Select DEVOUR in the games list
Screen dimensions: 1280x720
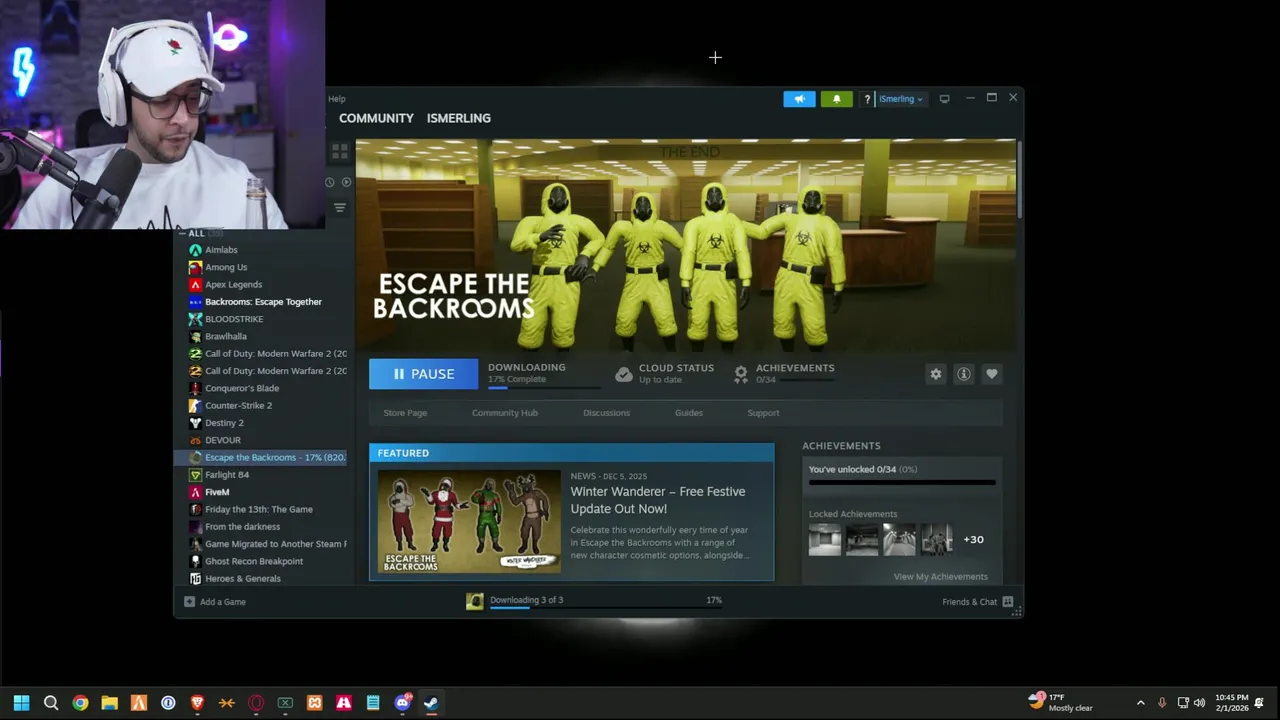point(223,440)
